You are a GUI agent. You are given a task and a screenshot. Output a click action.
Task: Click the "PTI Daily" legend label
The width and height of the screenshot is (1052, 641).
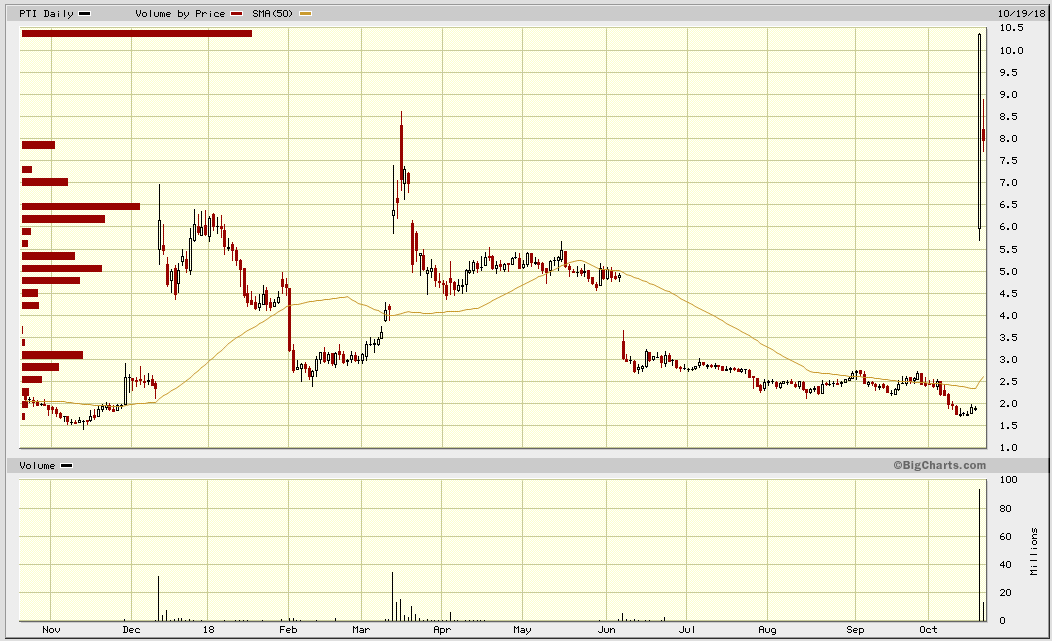46,13
